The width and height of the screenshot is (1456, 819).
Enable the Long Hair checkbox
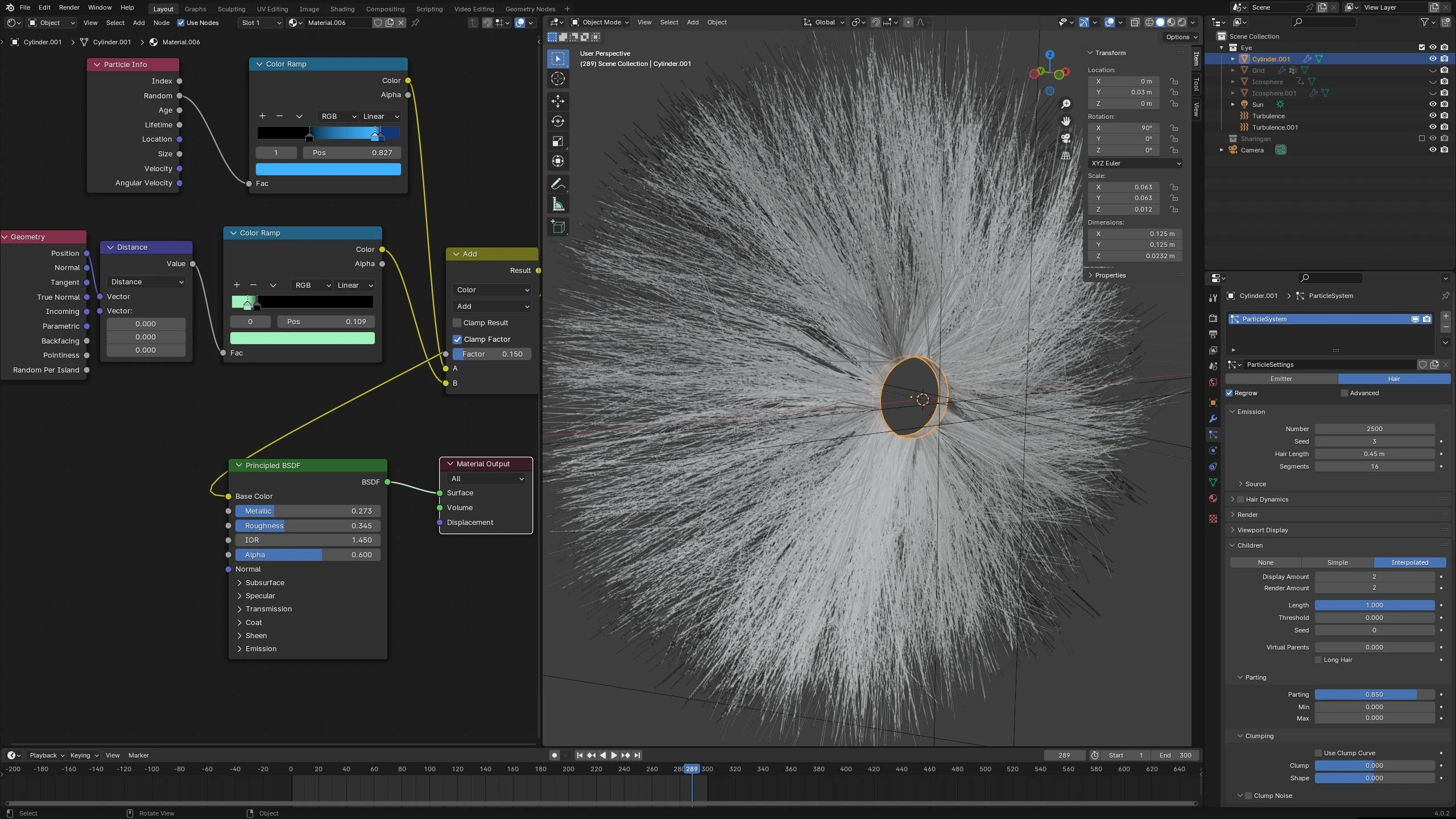[1318, 660]
